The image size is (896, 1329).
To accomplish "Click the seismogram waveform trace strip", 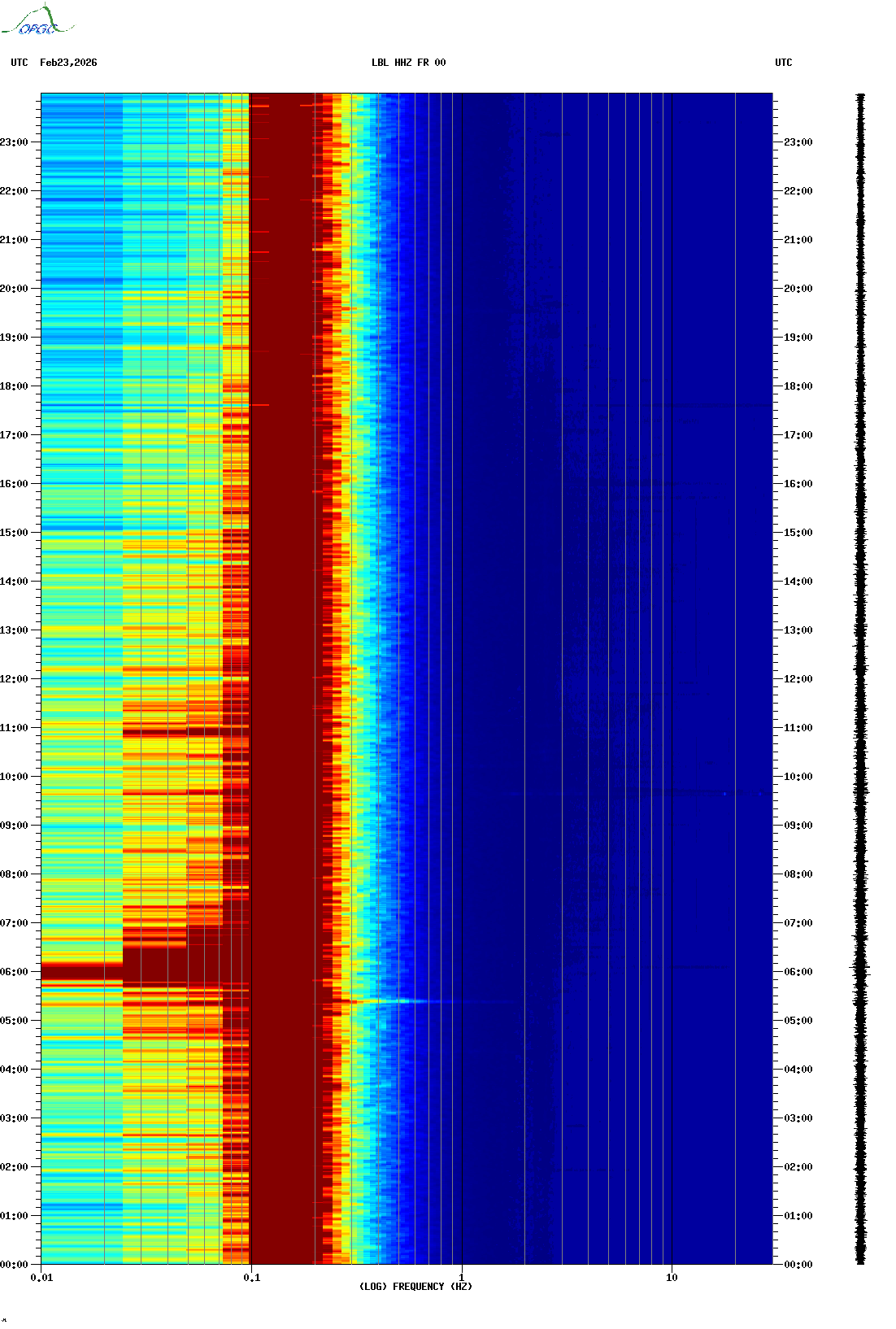I will (x=860, y=679).
